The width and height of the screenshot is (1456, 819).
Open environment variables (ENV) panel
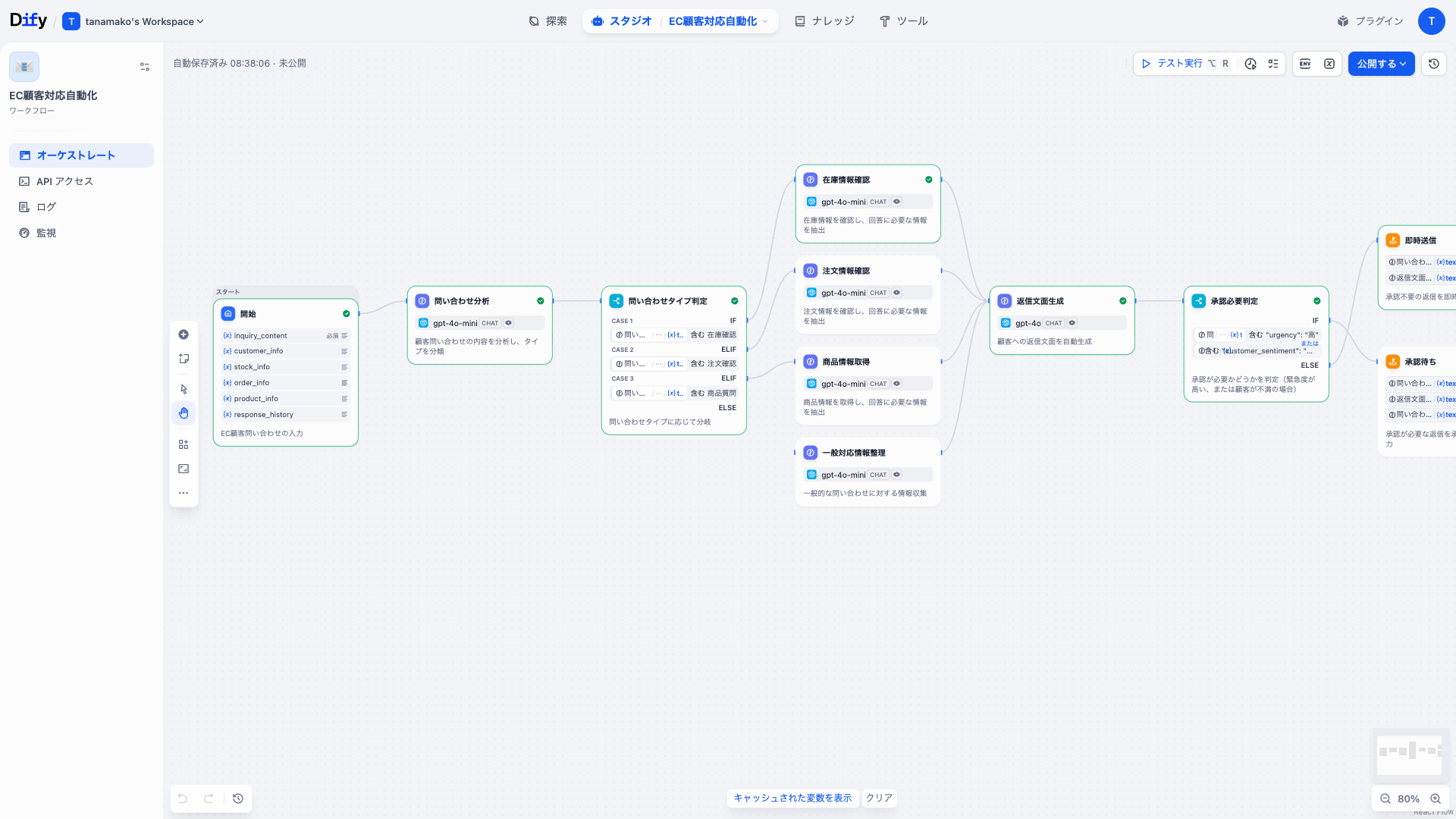point(1305,64)
